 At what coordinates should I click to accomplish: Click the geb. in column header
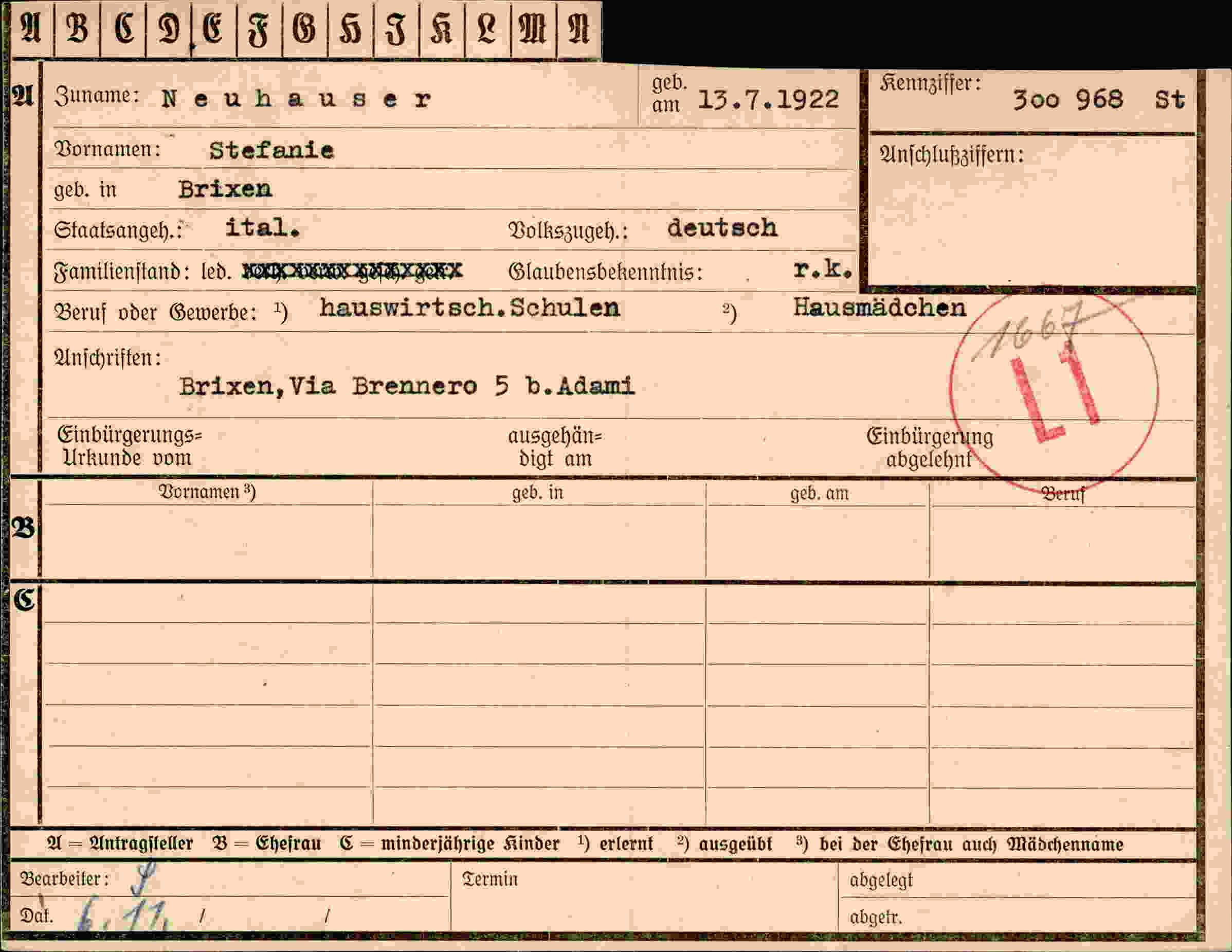click(538, 493)
